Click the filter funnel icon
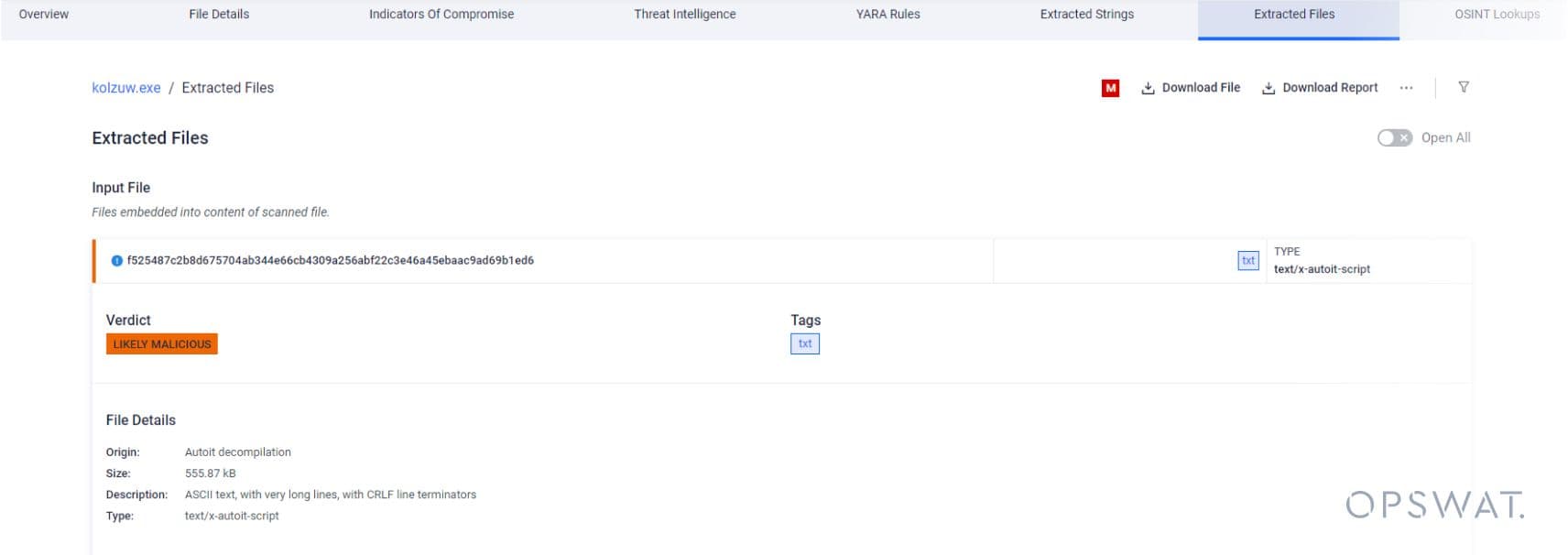The width and height of the screenshot is (1568, 555). (1464, 87)
